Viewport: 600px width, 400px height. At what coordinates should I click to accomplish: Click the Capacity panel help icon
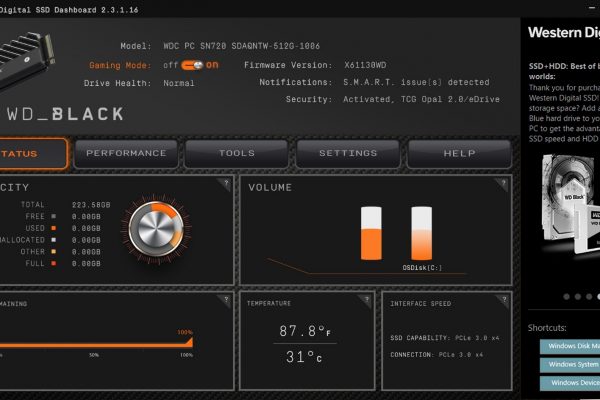tap(226, 183)
